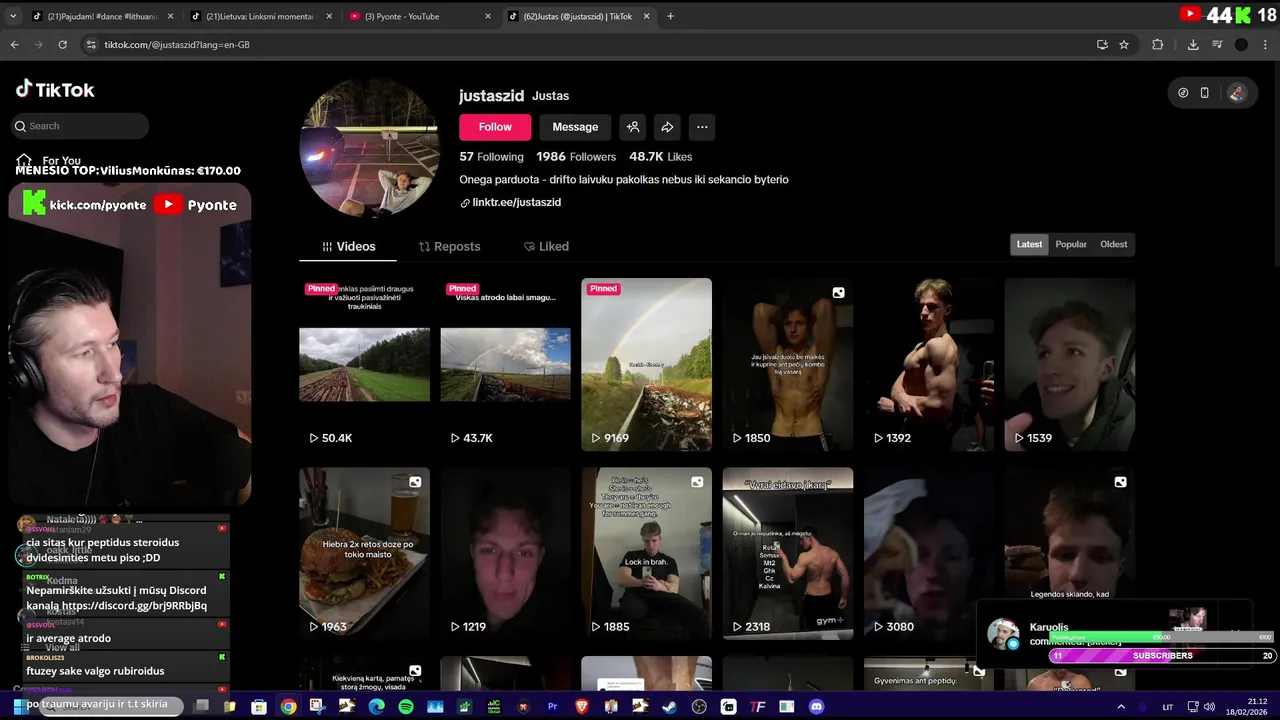Open the browser downloads icon
The image size is (1280, 720).
(1193, 44)
